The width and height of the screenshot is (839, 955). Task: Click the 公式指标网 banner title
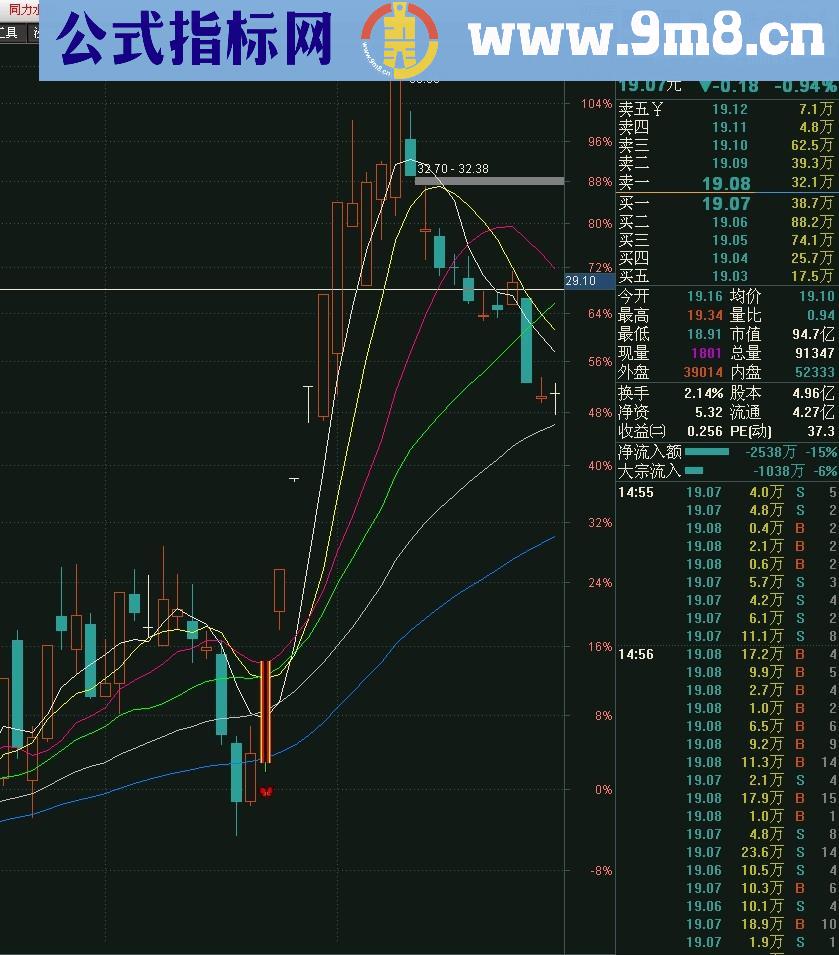coord(193,40)
